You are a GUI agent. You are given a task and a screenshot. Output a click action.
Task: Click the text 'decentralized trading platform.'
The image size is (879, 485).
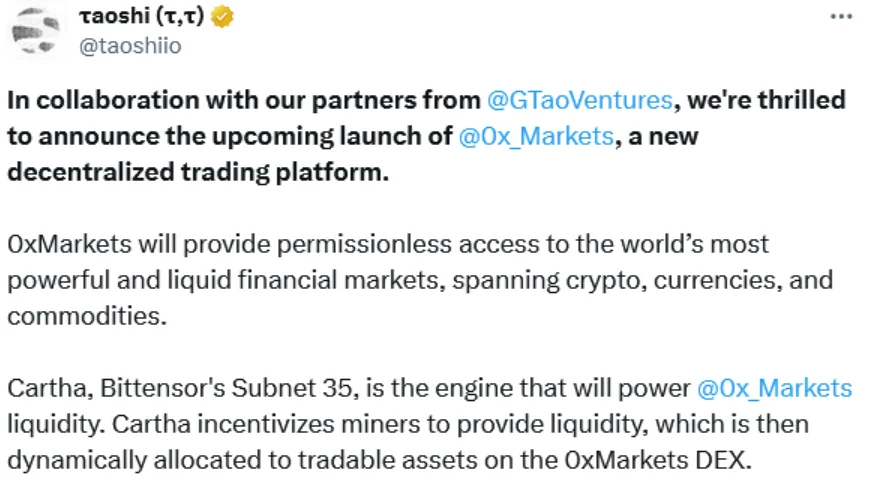[198, 172]
